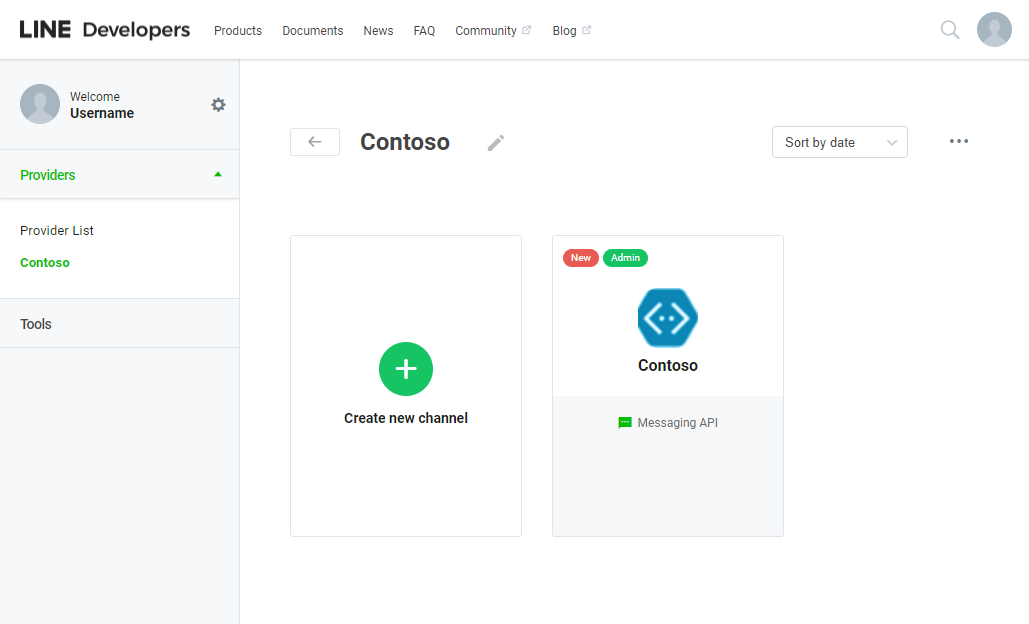Open the Documents menu item
Image resolution: width=1029 pixels, height=624 pixels.
[312, 30]
